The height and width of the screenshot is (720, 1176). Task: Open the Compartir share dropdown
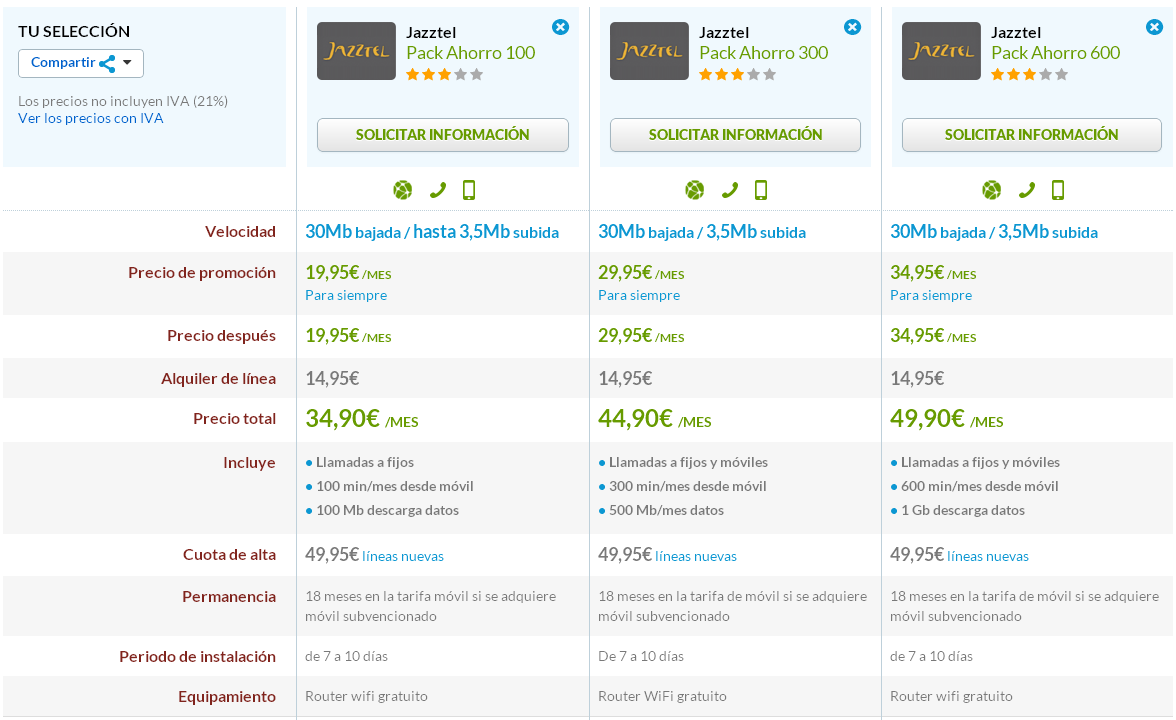(x=81, y=63)
